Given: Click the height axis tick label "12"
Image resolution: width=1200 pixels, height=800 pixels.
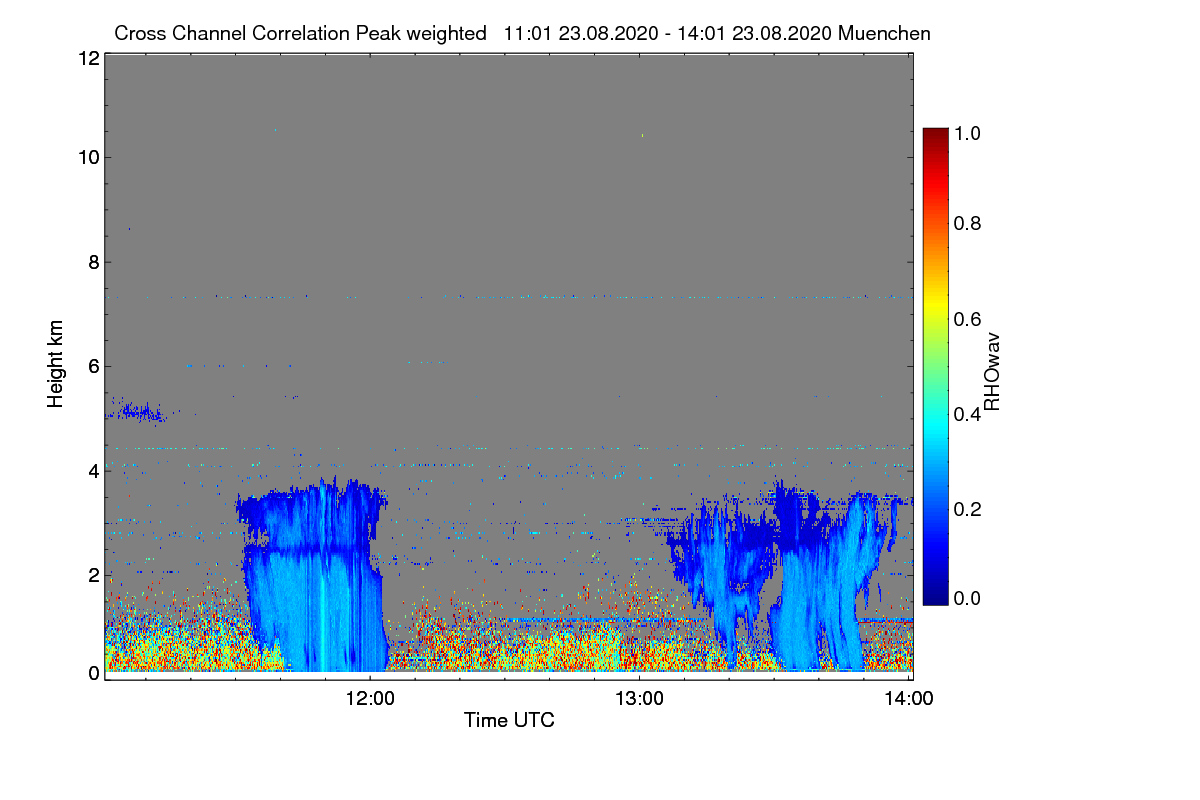Looking at the screenshot, I should (88, 58).
